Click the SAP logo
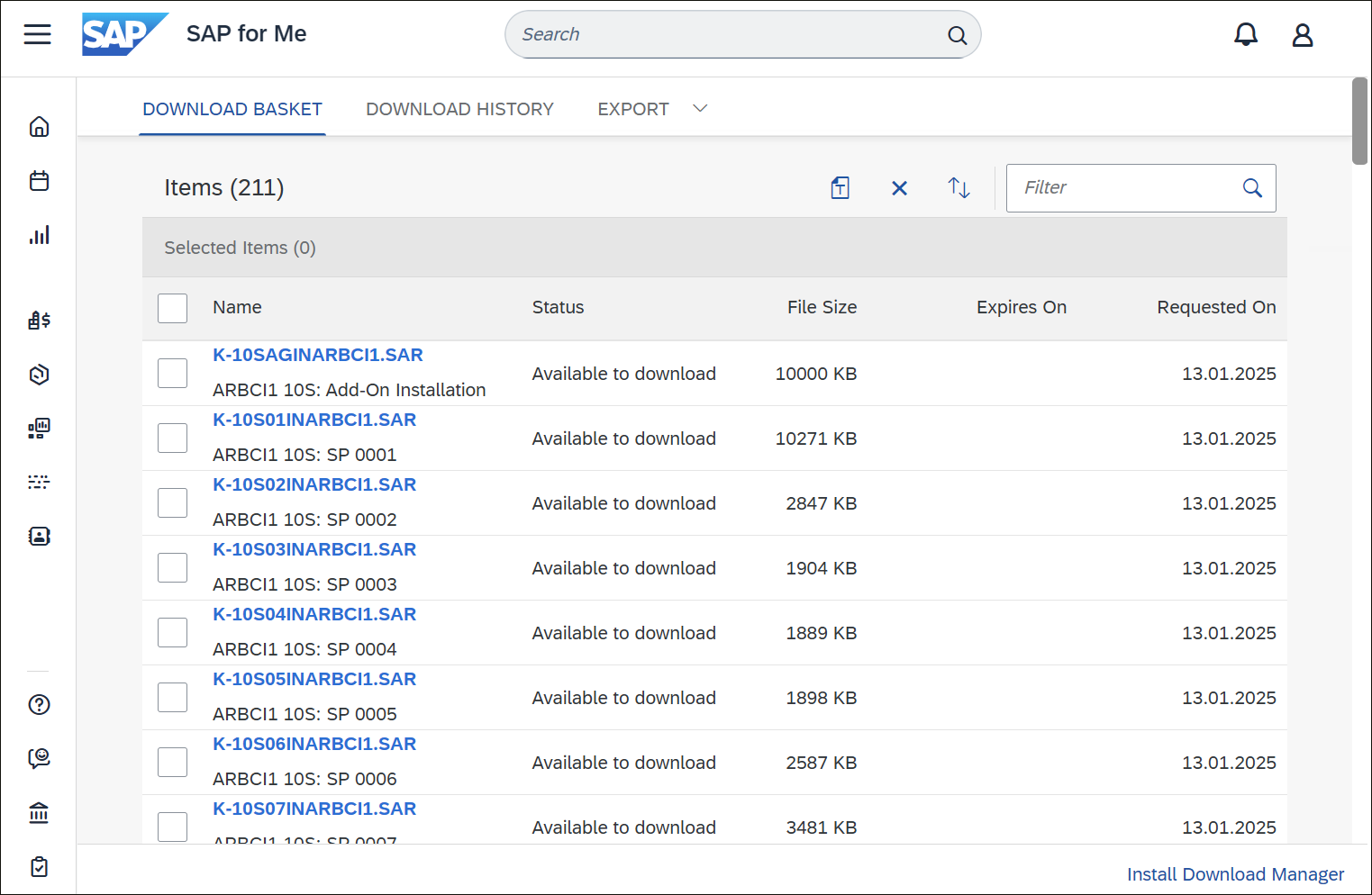 tap(125, 34)
